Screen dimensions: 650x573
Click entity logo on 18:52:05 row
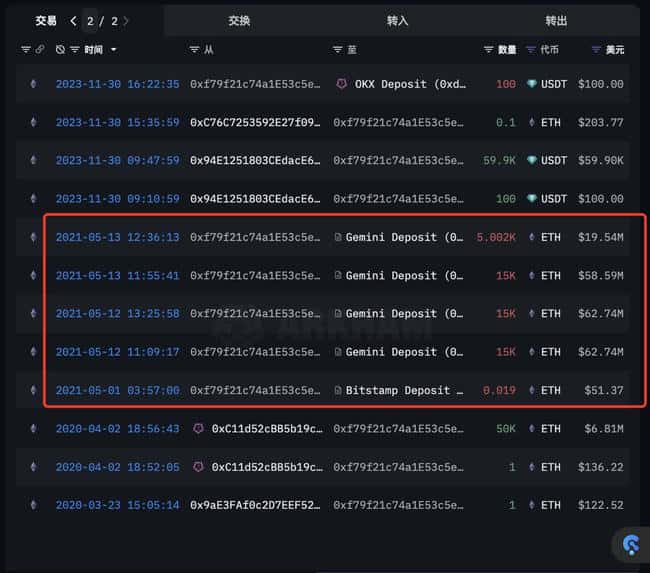(199, 466)
